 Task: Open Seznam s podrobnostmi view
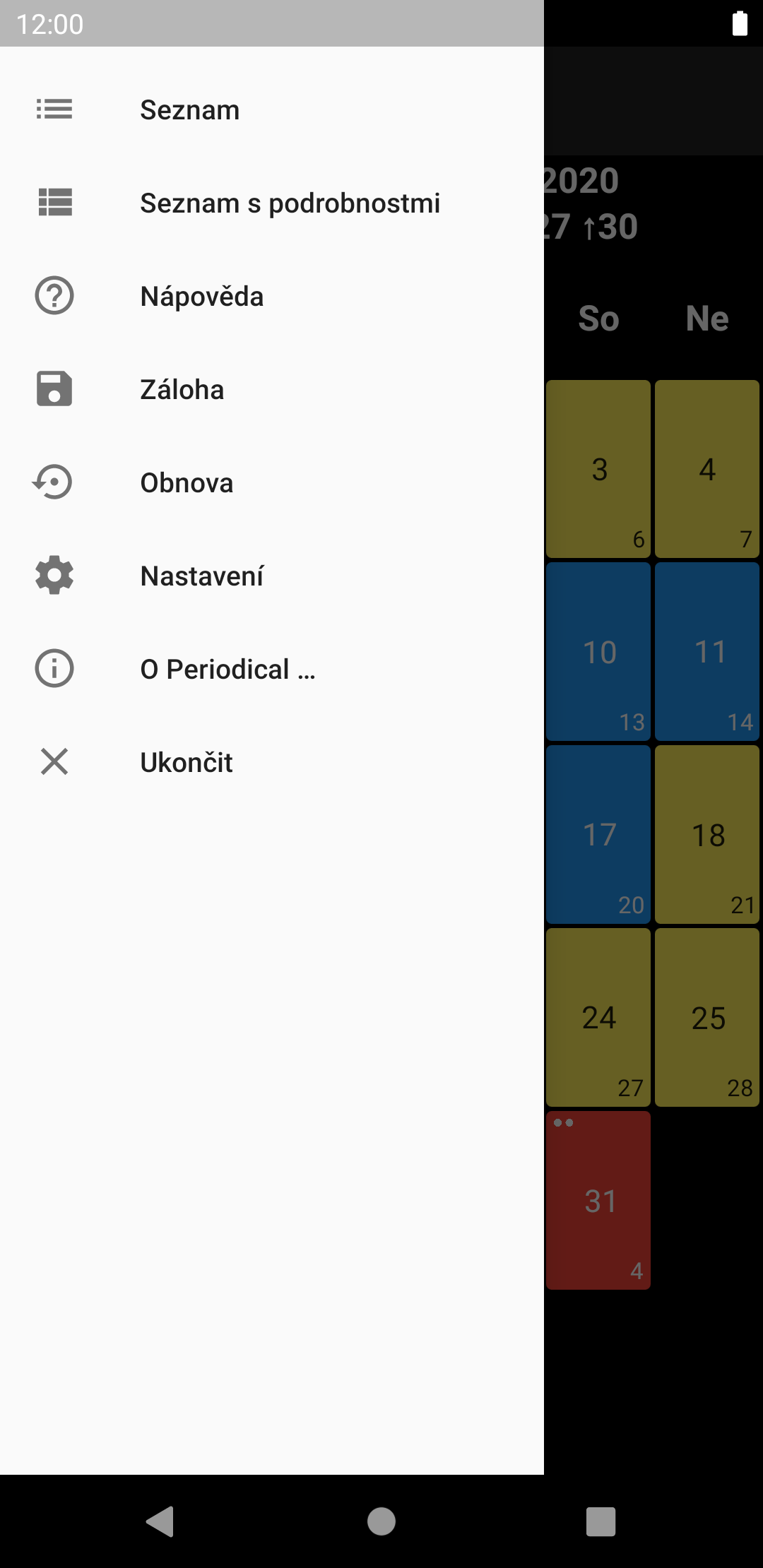coord(290,203)
